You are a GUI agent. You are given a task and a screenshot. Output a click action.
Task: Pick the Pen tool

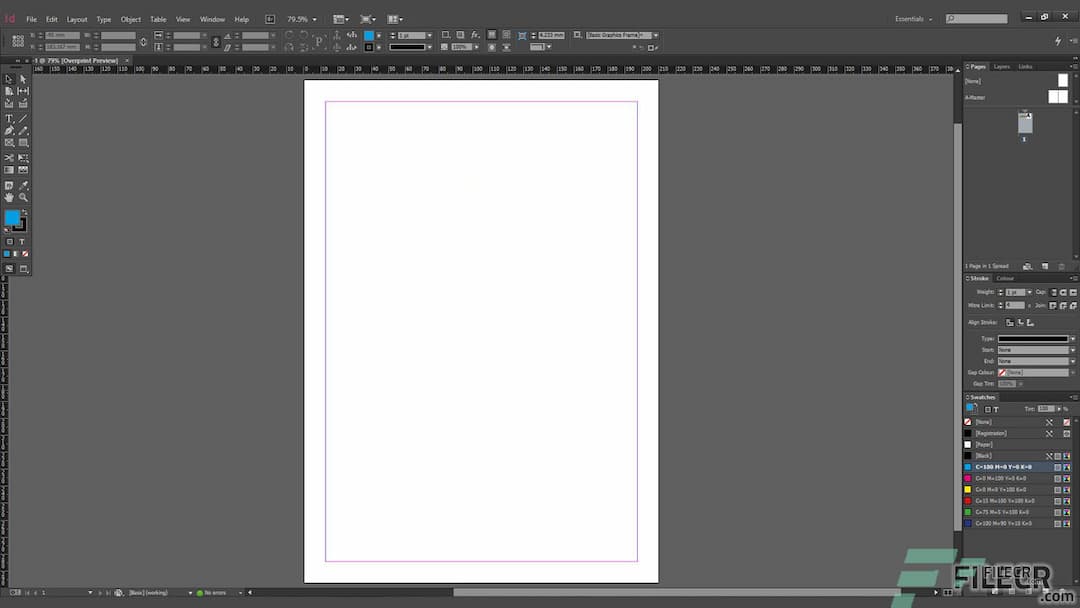pos(10,131)
